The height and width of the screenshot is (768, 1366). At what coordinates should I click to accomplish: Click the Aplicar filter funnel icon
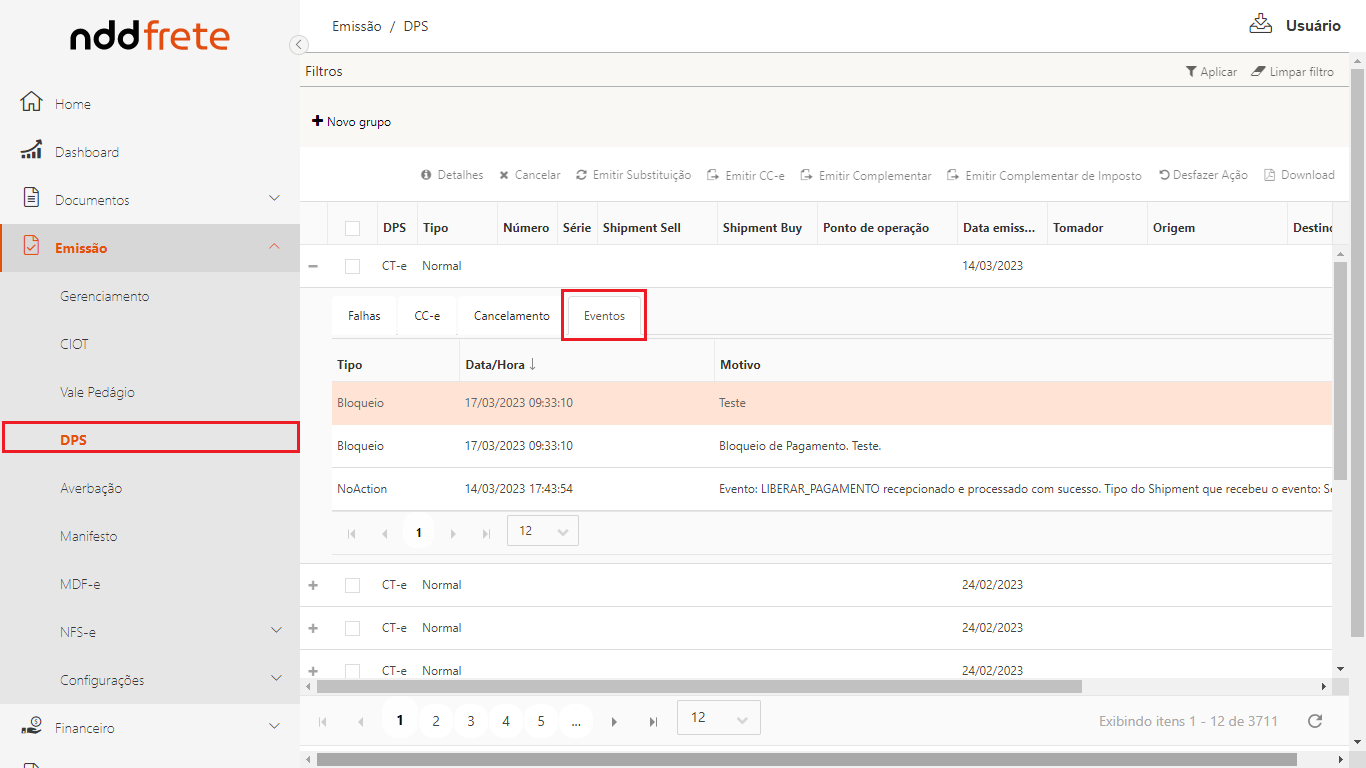point(1191,72)
